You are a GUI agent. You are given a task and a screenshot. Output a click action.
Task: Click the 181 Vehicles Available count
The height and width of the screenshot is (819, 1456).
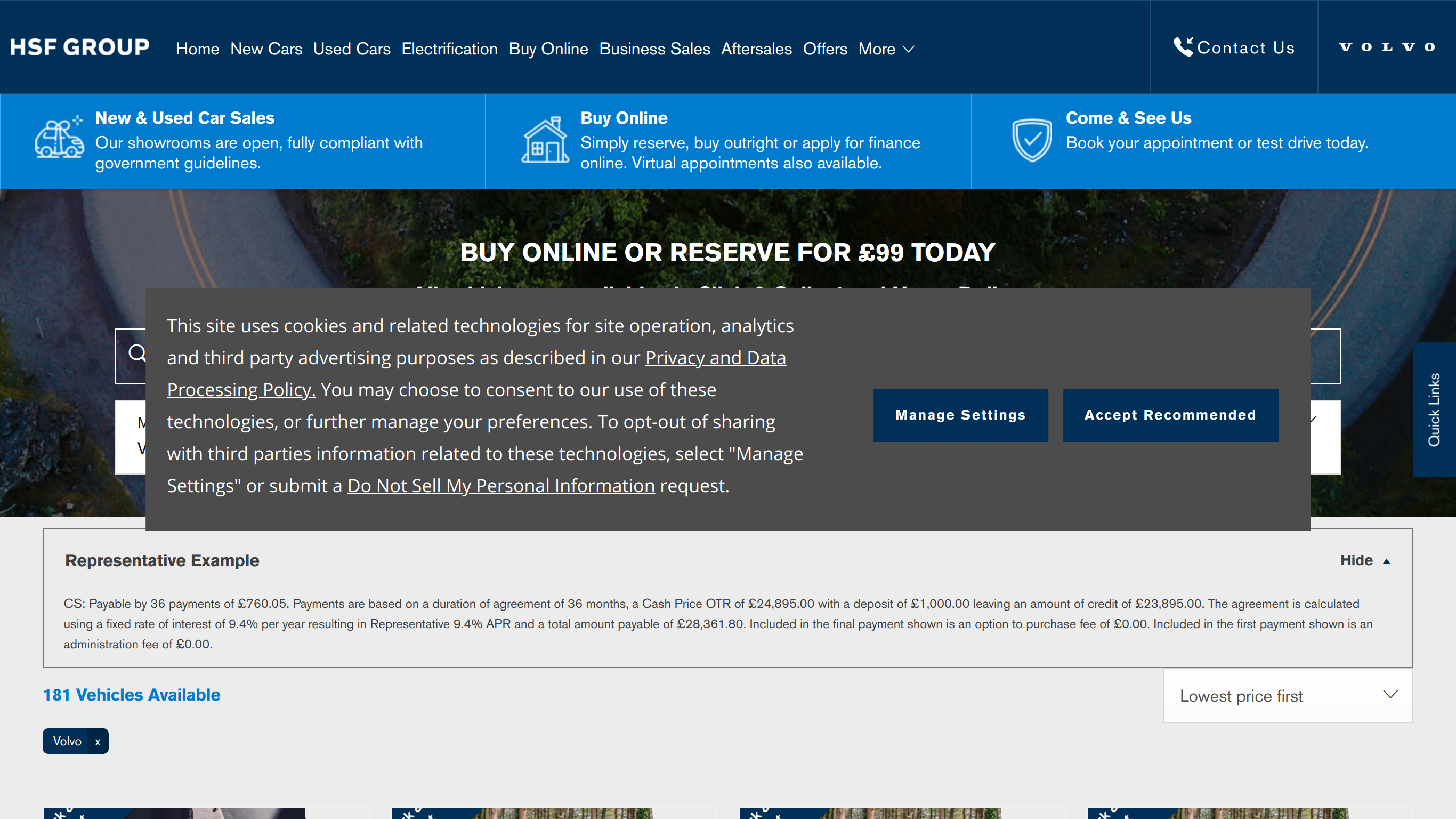pos(132,695)
